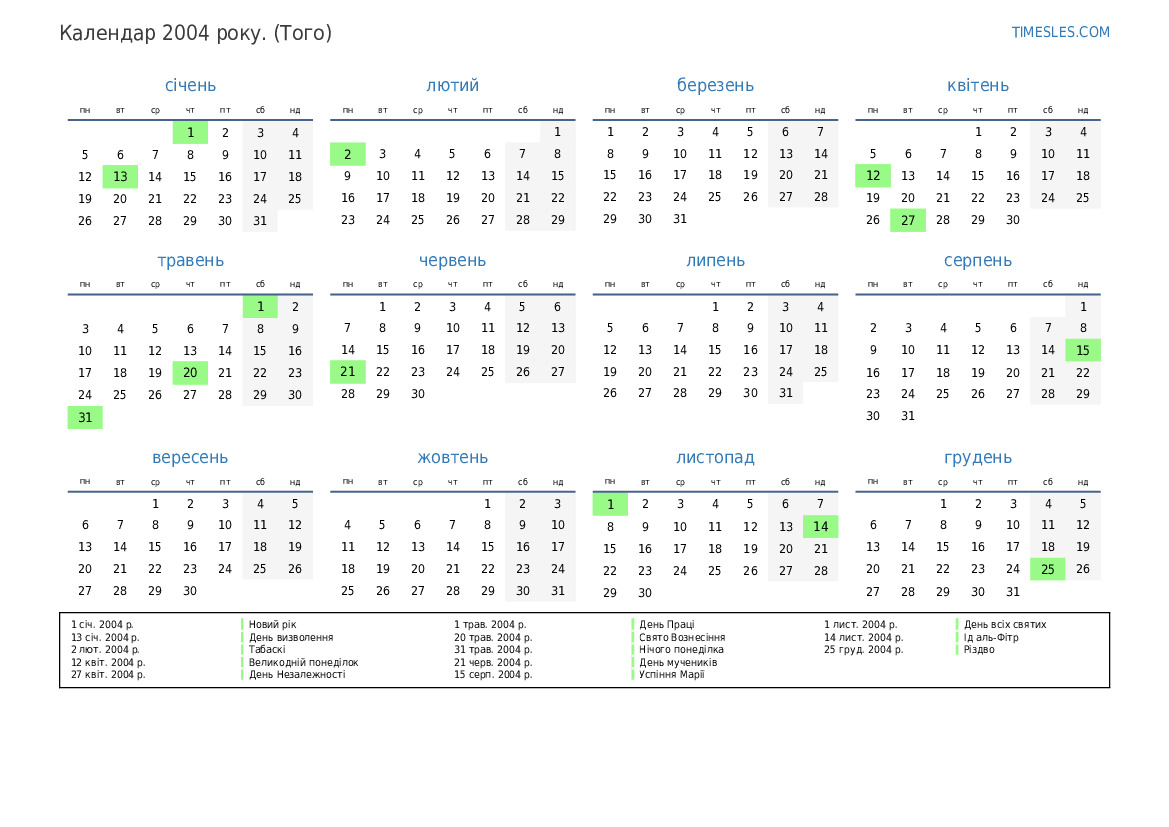Click legend entry 'Свято Вознесіння'
The image size is (1169, 827).
(682, 637)
